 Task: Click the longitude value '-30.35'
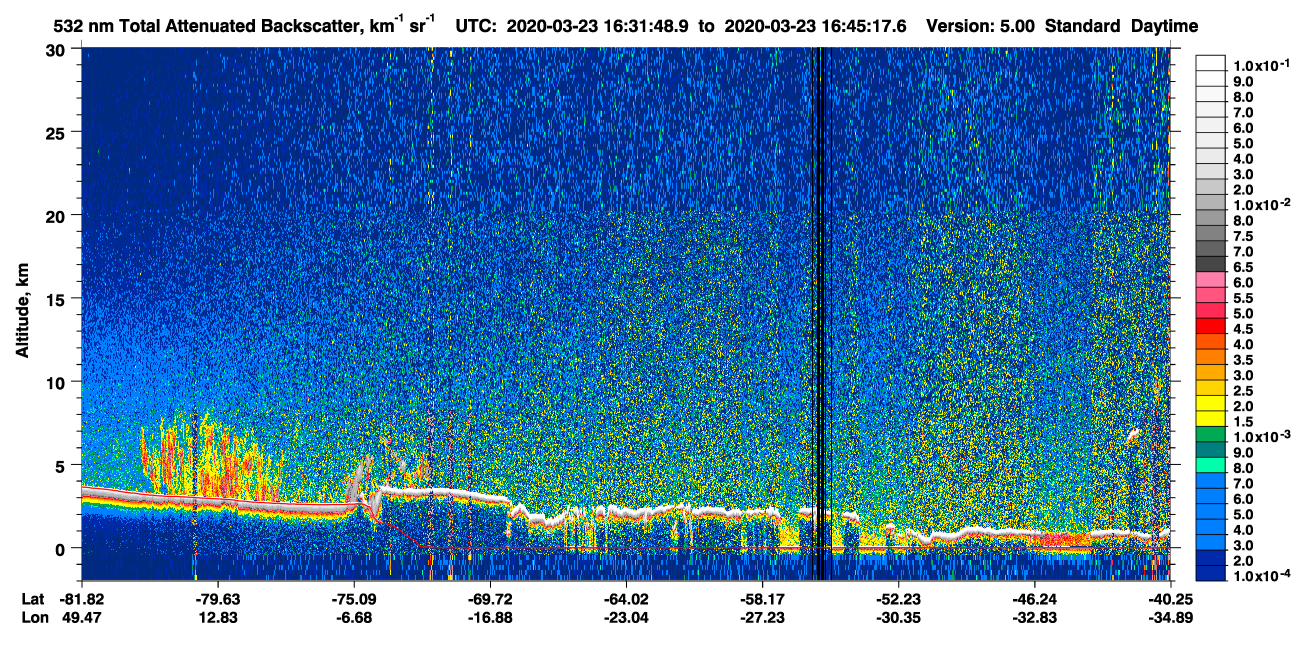(x=898, y=618)
